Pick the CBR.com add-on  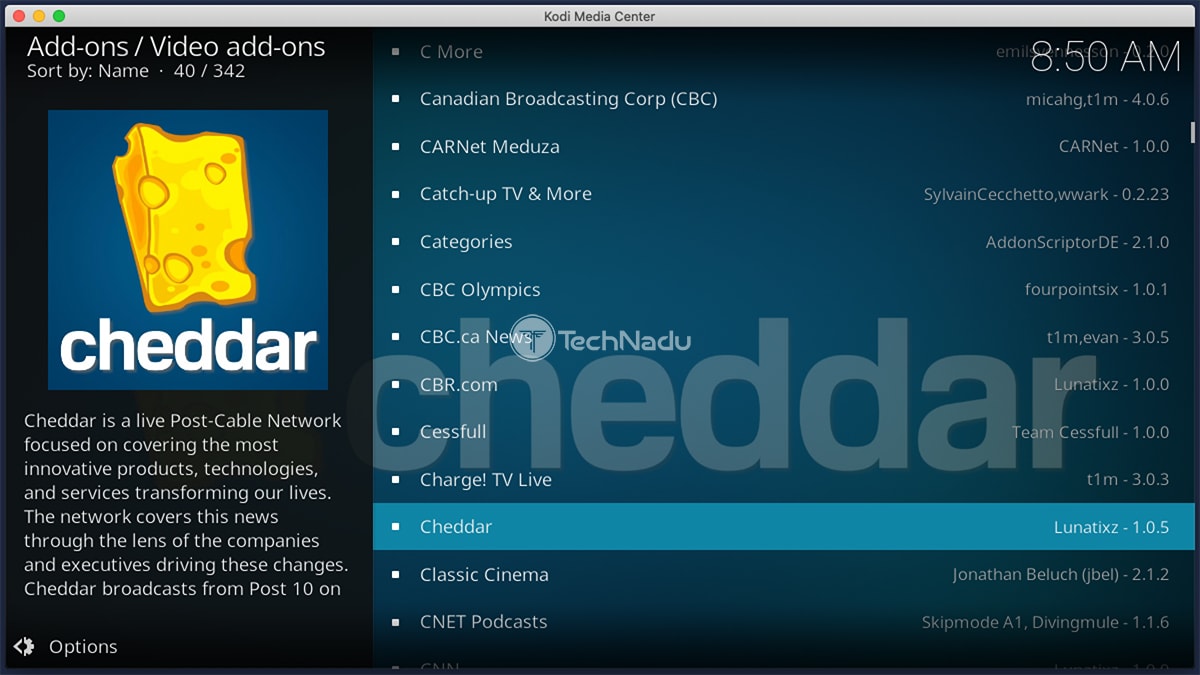point(784,384)
